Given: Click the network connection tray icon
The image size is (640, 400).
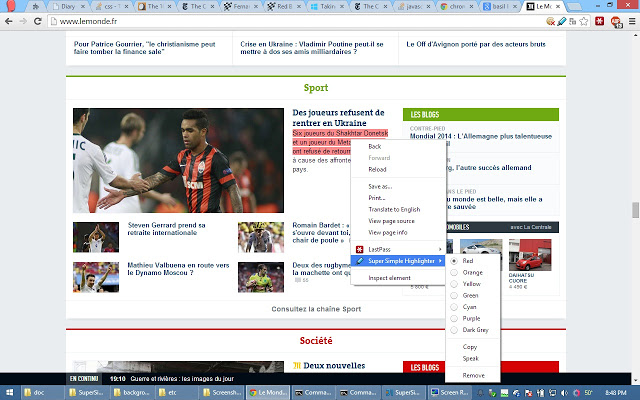Looking at the screenshot, I should 553,393.
